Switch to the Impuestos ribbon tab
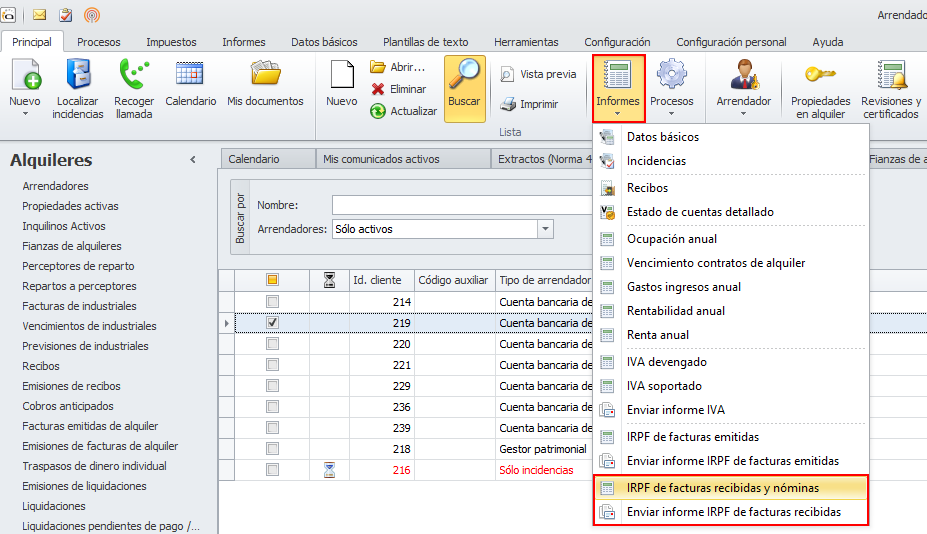The width and height of the screenshot is (927, 534). pos(171,42)
